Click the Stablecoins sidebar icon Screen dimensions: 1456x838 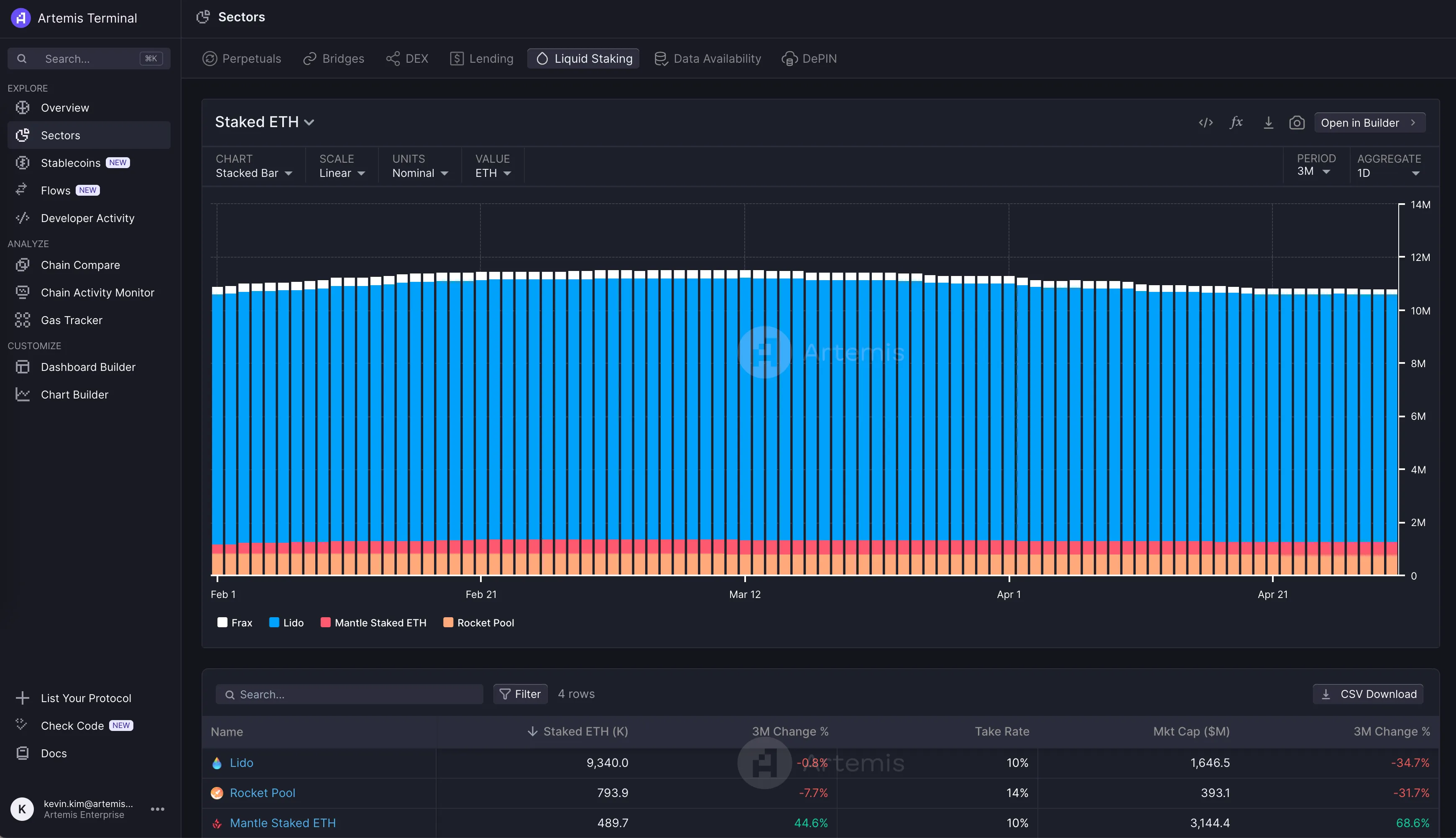(23, 163)
